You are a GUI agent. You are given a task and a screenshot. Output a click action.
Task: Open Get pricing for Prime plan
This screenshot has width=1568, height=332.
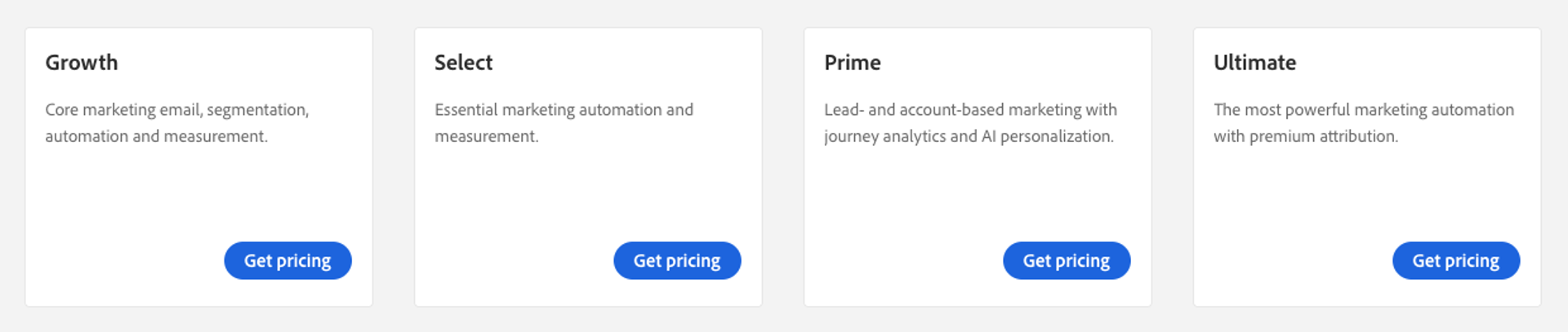pyautogui.click(x=1067, y=260)
